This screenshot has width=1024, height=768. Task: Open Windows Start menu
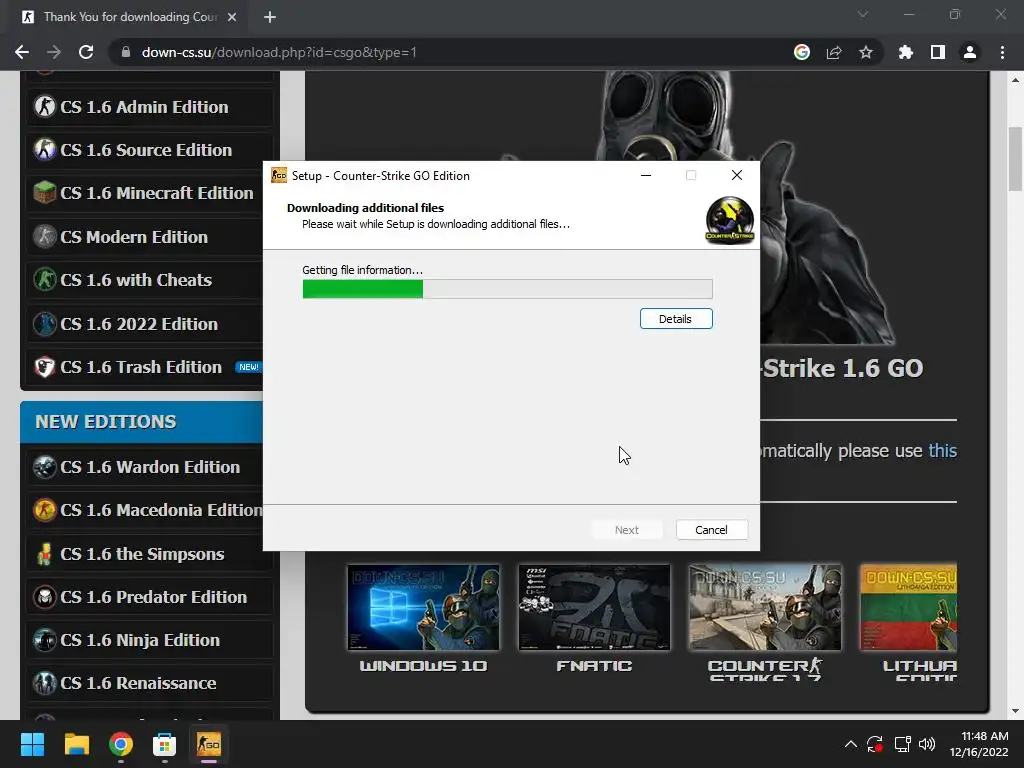pyautogui.click(x=32, y=744)
